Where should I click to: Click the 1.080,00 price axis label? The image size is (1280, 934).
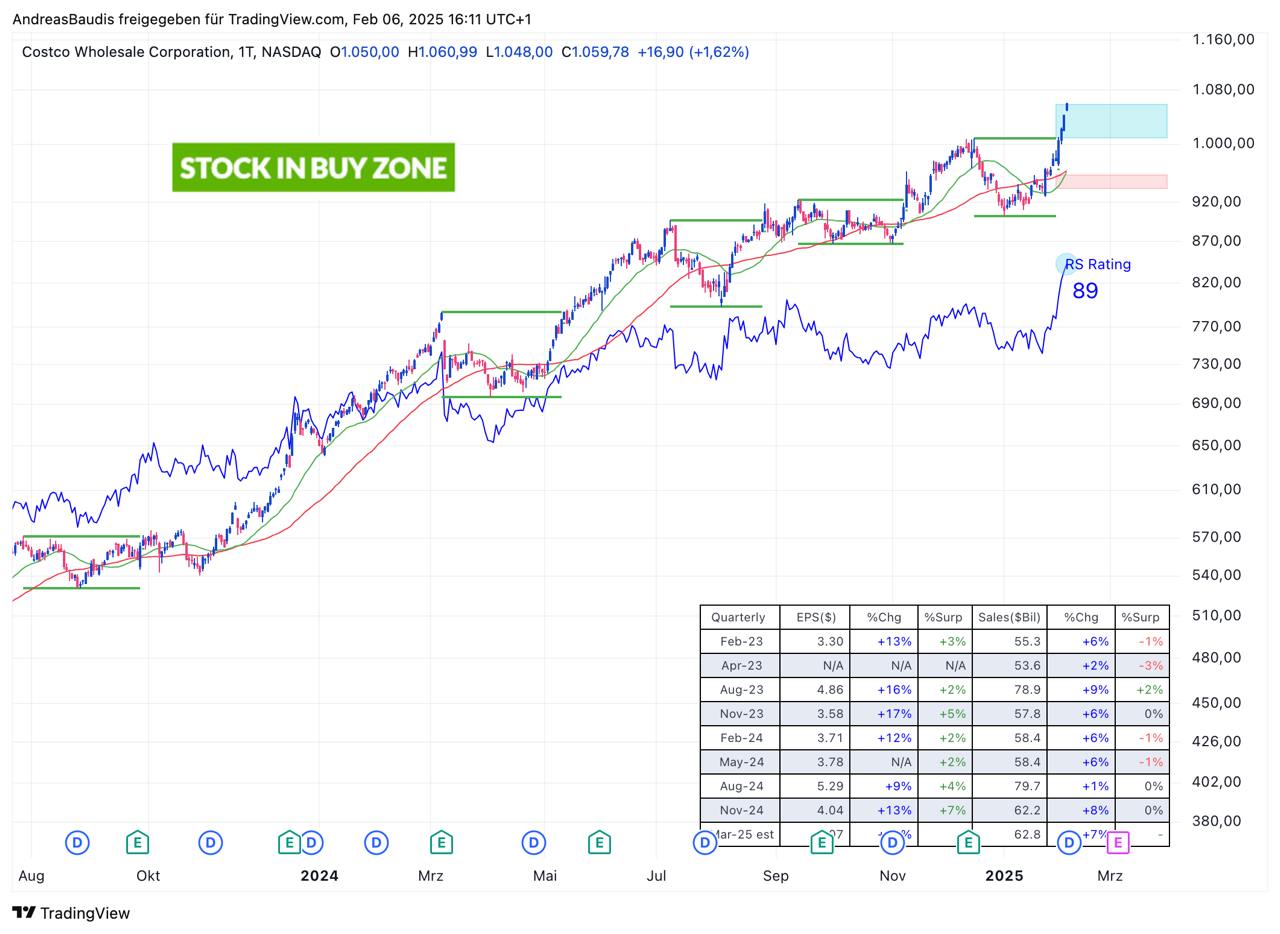(1223, 89)
